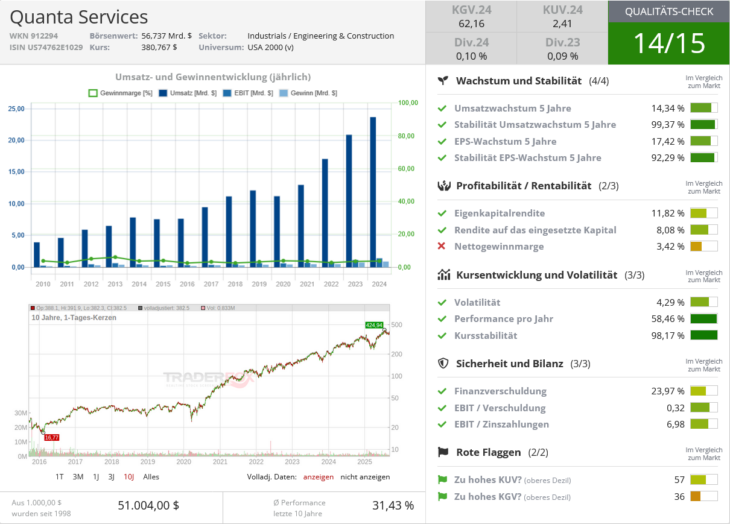Click the green flag beside Zu hohes KUV

pos(442,479)
